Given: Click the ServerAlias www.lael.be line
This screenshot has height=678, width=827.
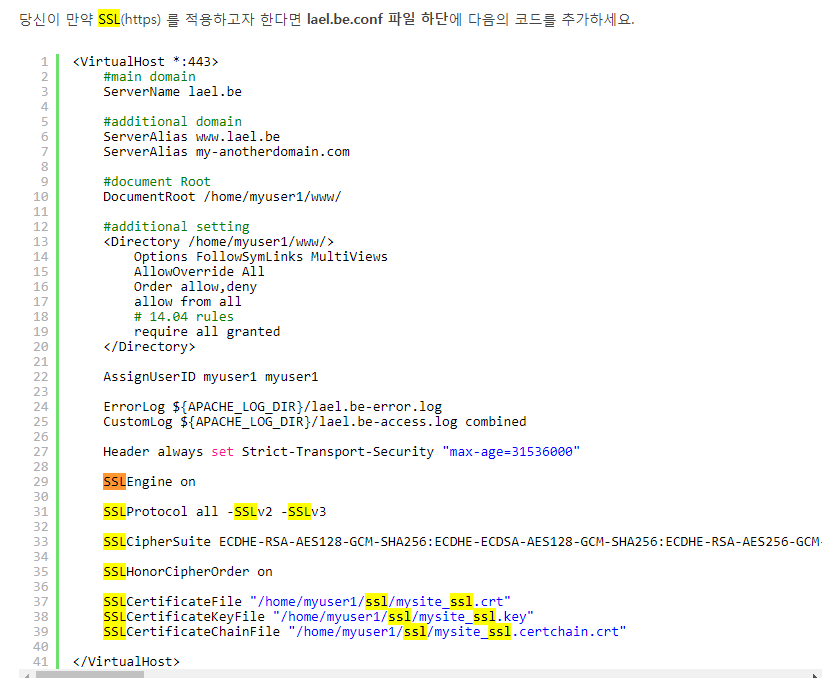Looking at the screenshot, I should tap(191, 137).
